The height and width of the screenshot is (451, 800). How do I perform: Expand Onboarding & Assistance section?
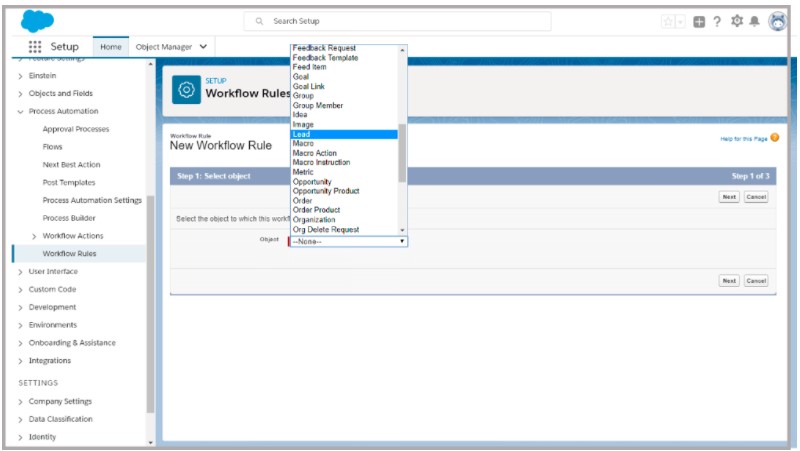20,343
